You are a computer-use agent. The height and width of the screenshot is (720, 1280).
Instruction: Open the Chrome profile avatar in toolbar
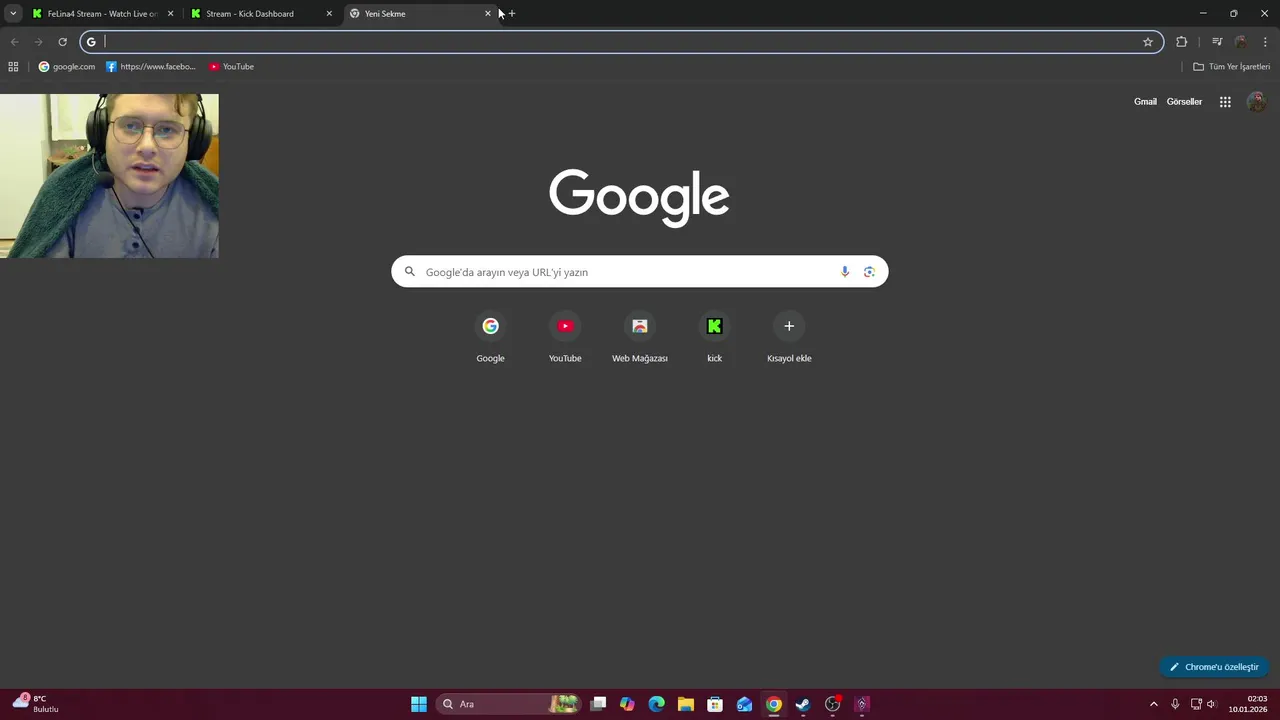[x=1241, y=42]
